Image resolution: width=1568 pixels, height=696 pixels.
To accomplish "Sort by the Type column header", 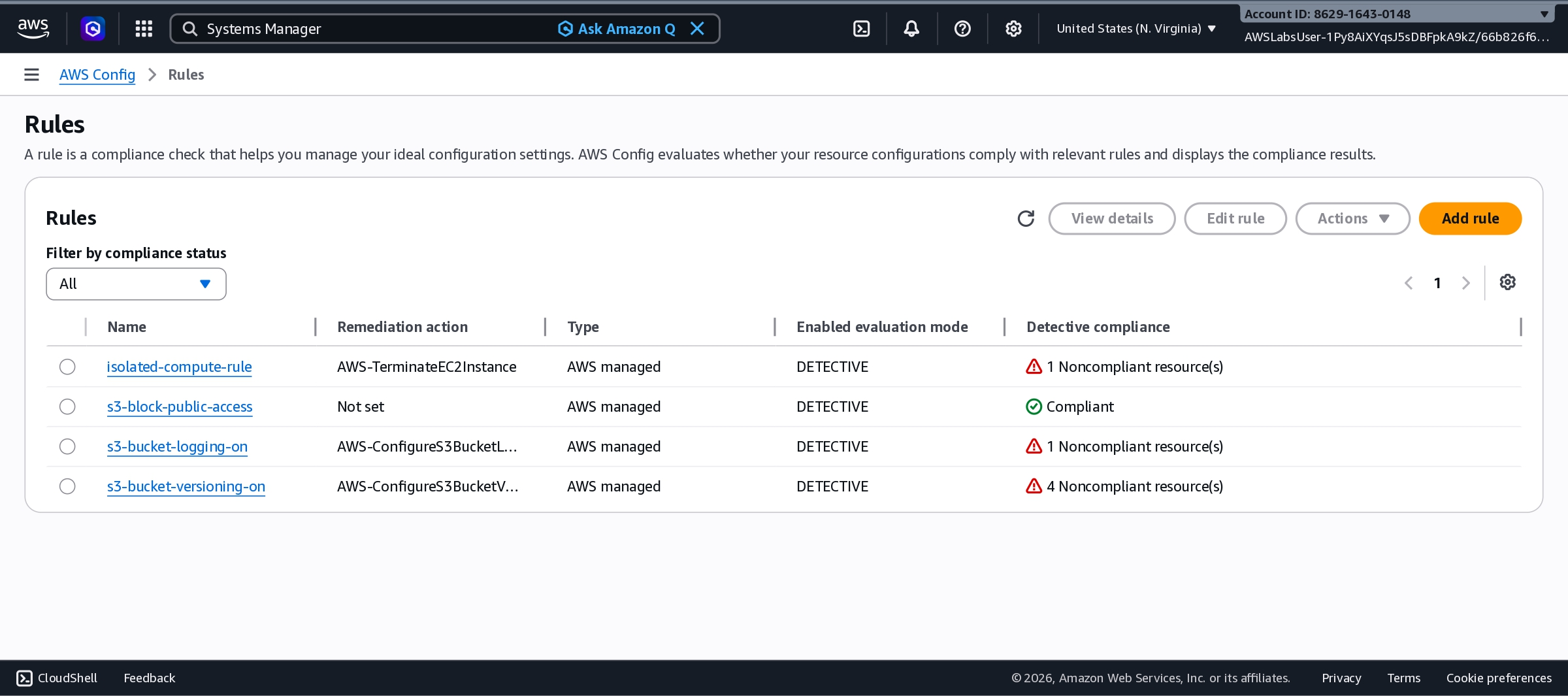I will [x=583, y=327].
